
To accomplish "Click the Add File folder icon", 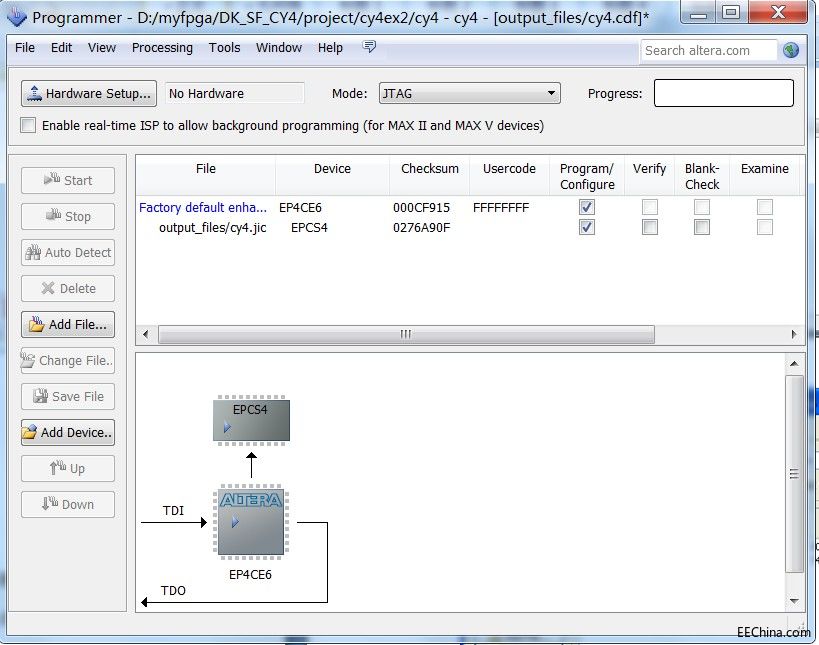I will click(x=37, y=324).
